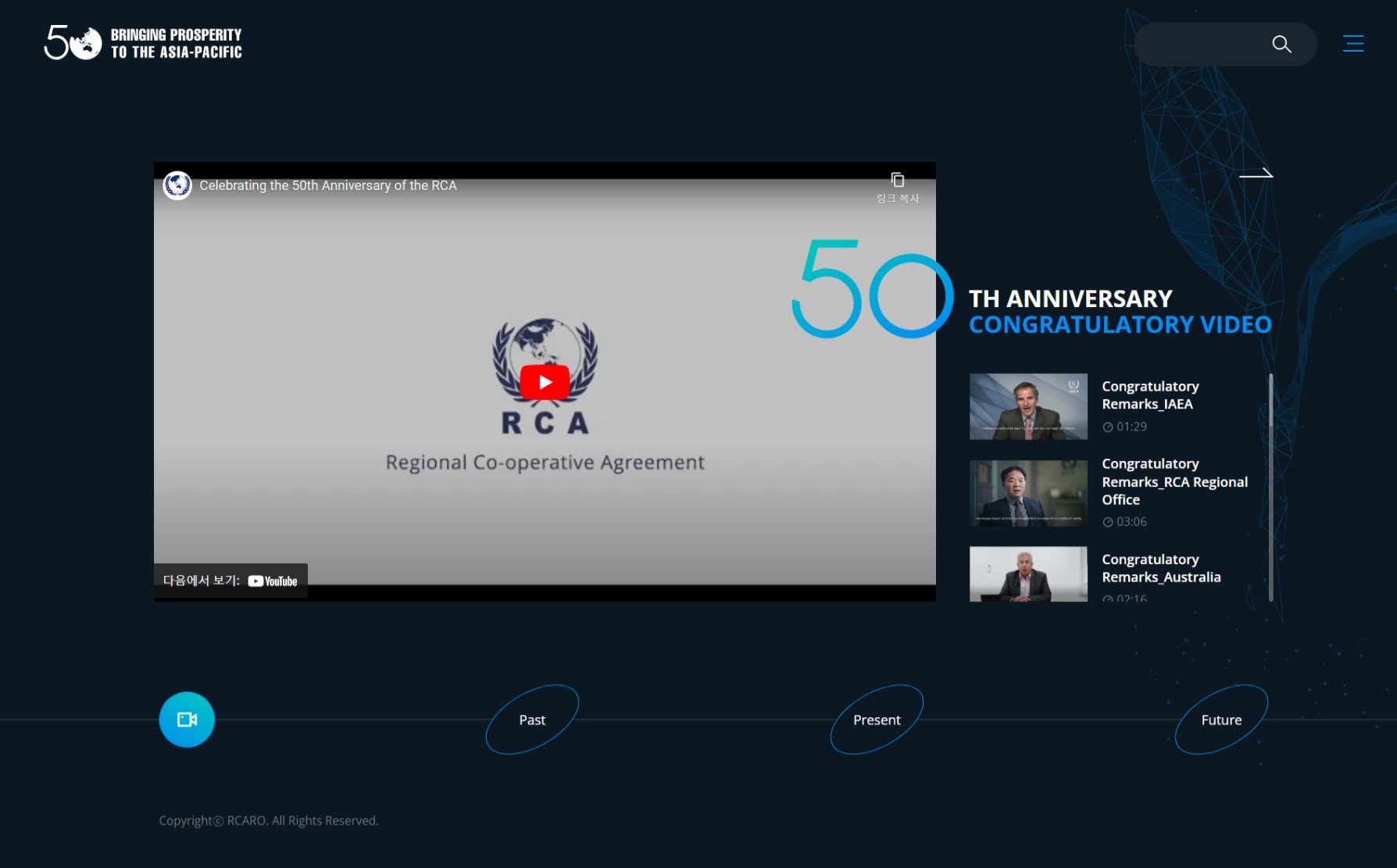Play the RCA anniversary YouTube video
The image size is (1397, 868).
tap(545, 382)
